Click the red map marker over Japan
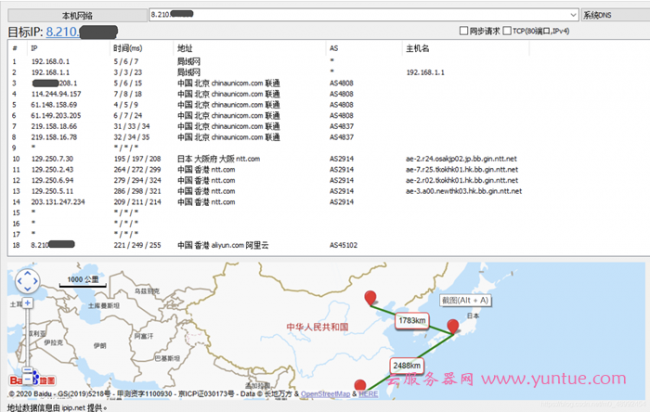Screen dimensions: 650x412 [x=454, y=326]
